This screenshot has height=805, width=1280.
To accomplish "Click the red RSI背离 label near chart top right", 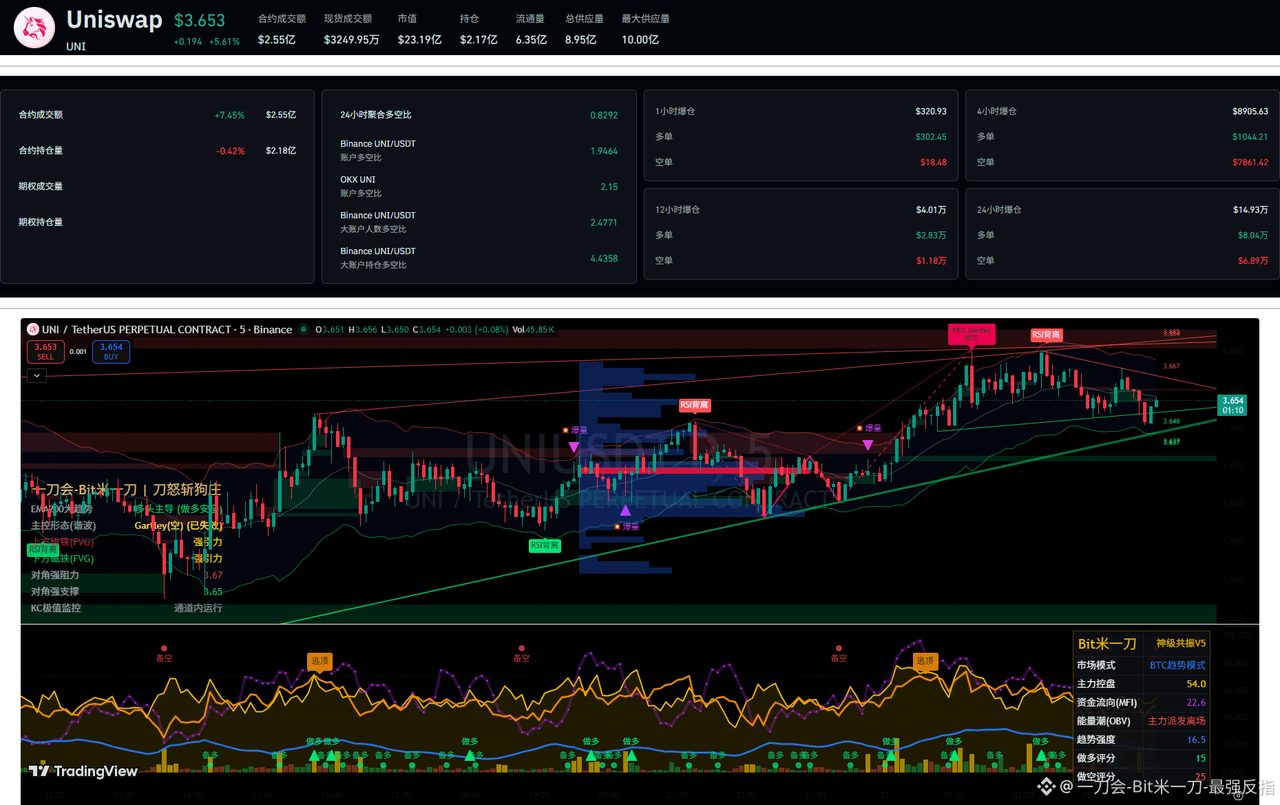I will click(x=1047, y=335).
